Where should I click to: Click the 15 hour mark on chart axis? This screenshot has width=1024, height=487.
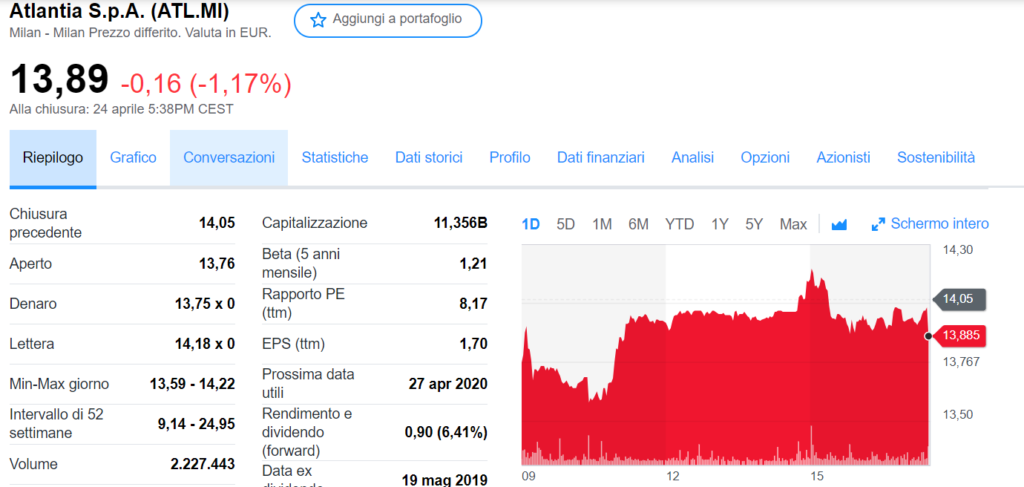816,475
